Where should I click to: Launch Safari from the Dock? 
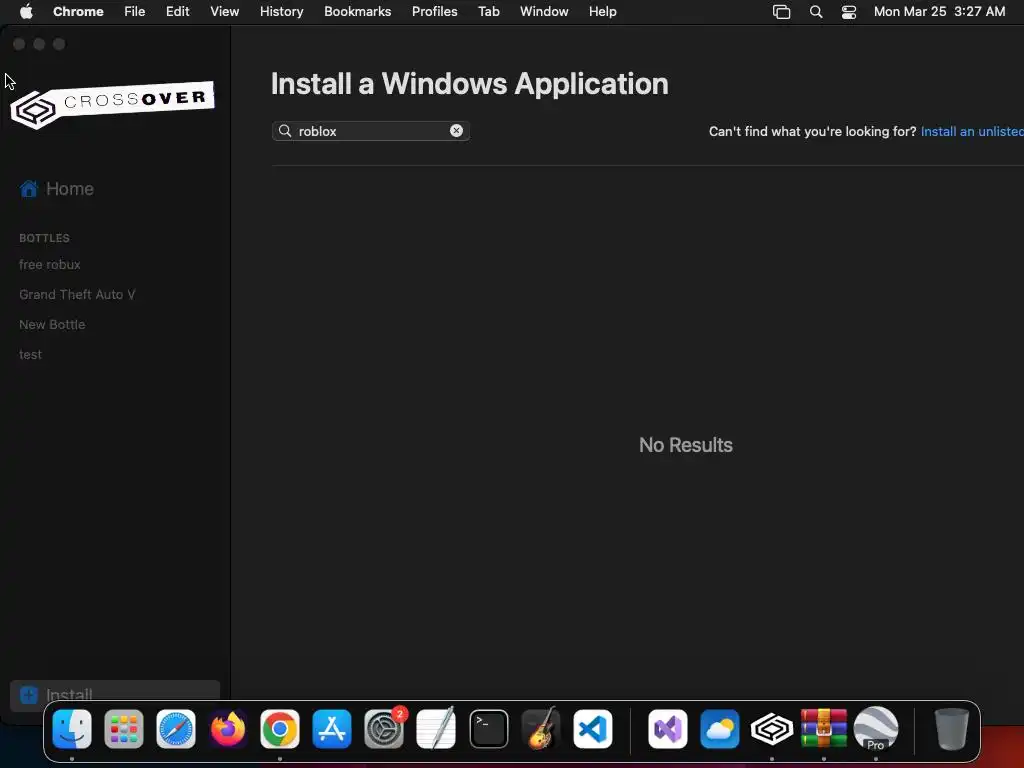176,729
